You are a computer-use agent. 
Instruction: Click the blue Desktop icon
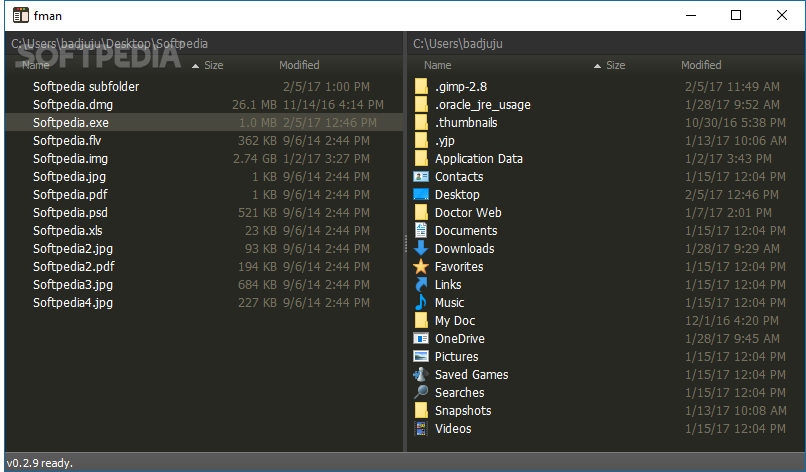click(x=421, y=194)
